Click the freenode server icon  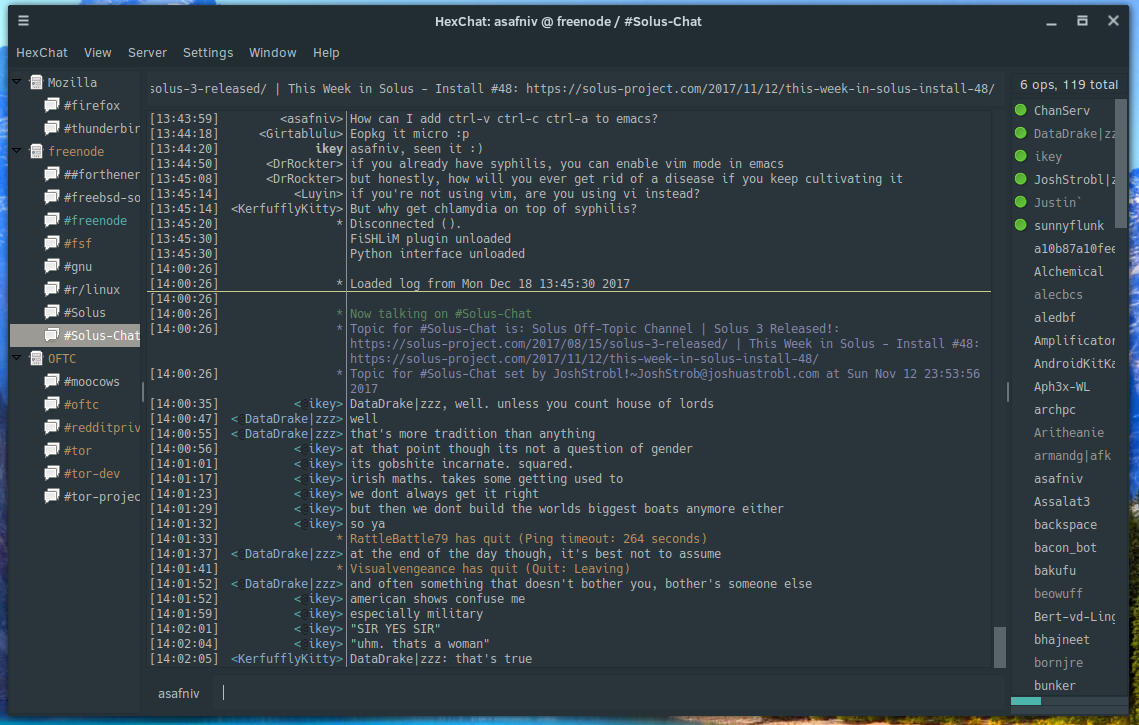(x=36, y=151)
